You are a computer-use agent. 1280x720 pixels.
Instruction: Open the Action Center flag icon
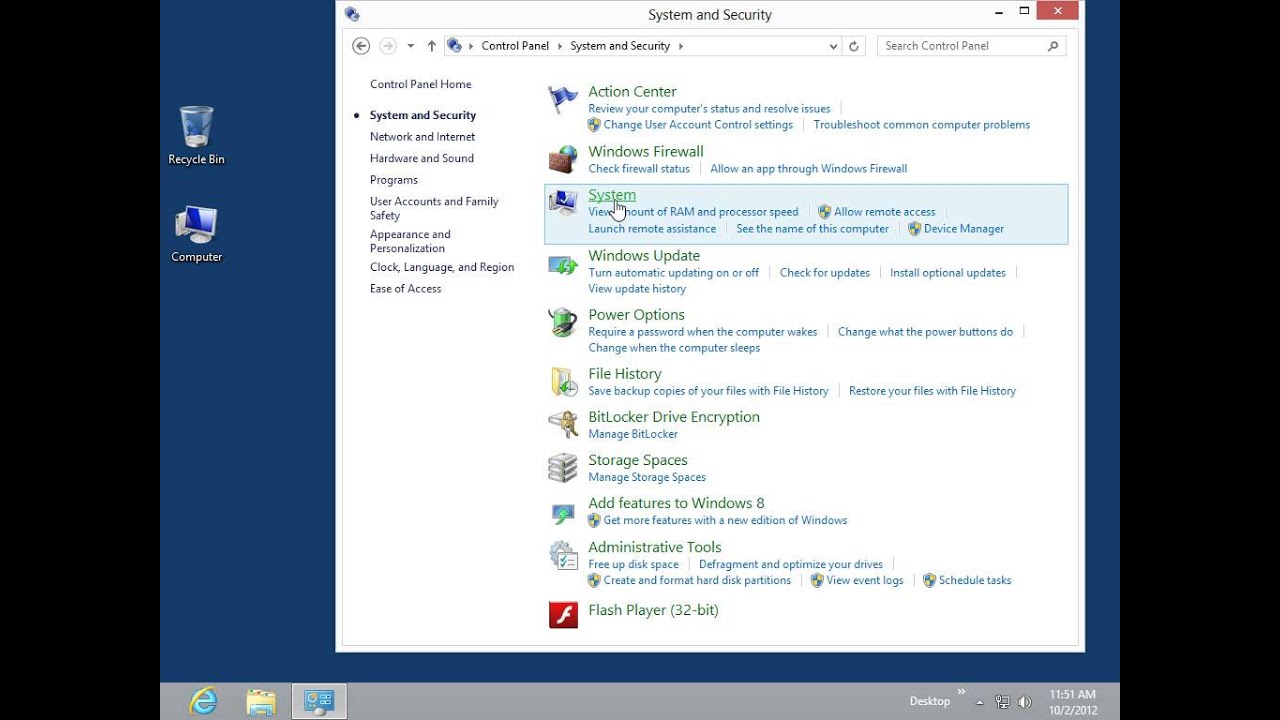pyautogui.click(x=563, y=100)
